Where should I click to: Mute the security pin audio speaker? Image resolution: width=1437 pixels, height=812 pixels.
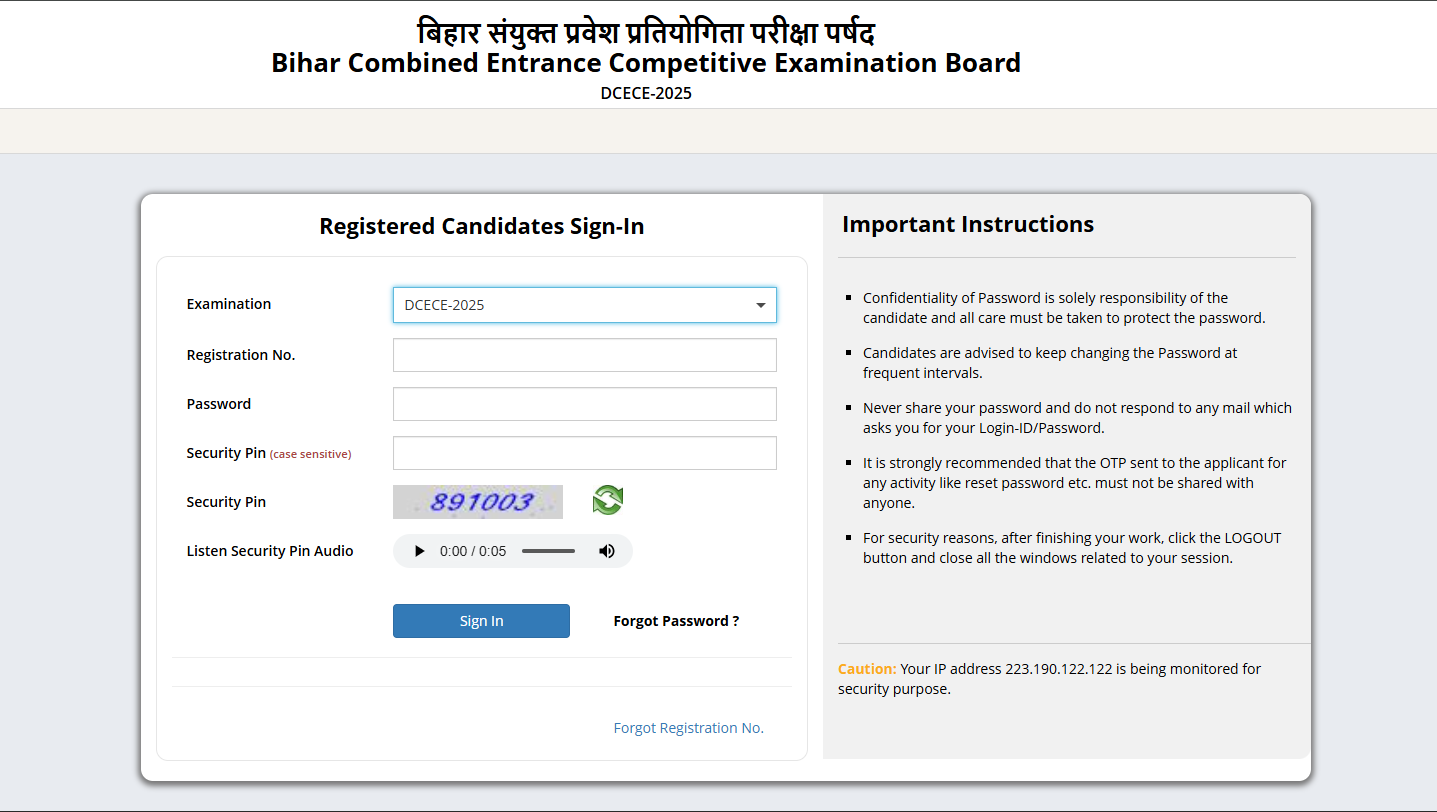pos(607,550)
